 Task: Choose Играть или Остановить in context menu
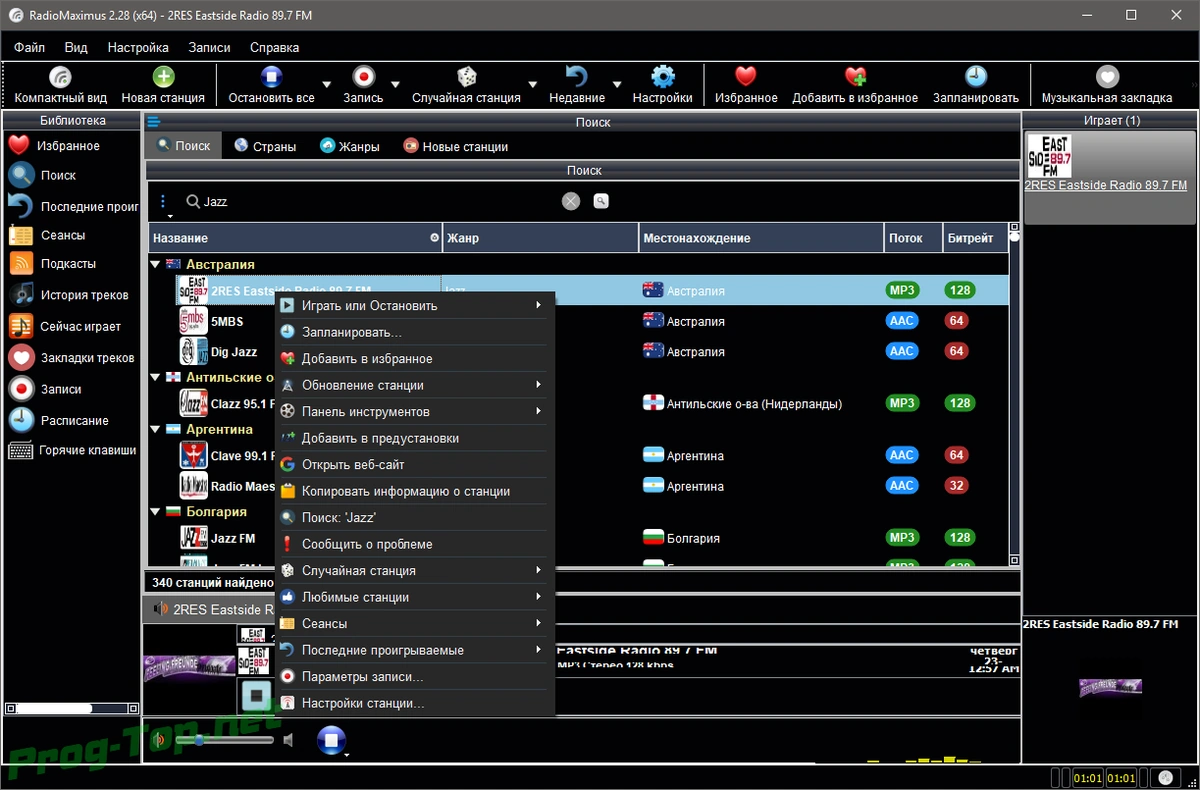(x=413, y=306)
